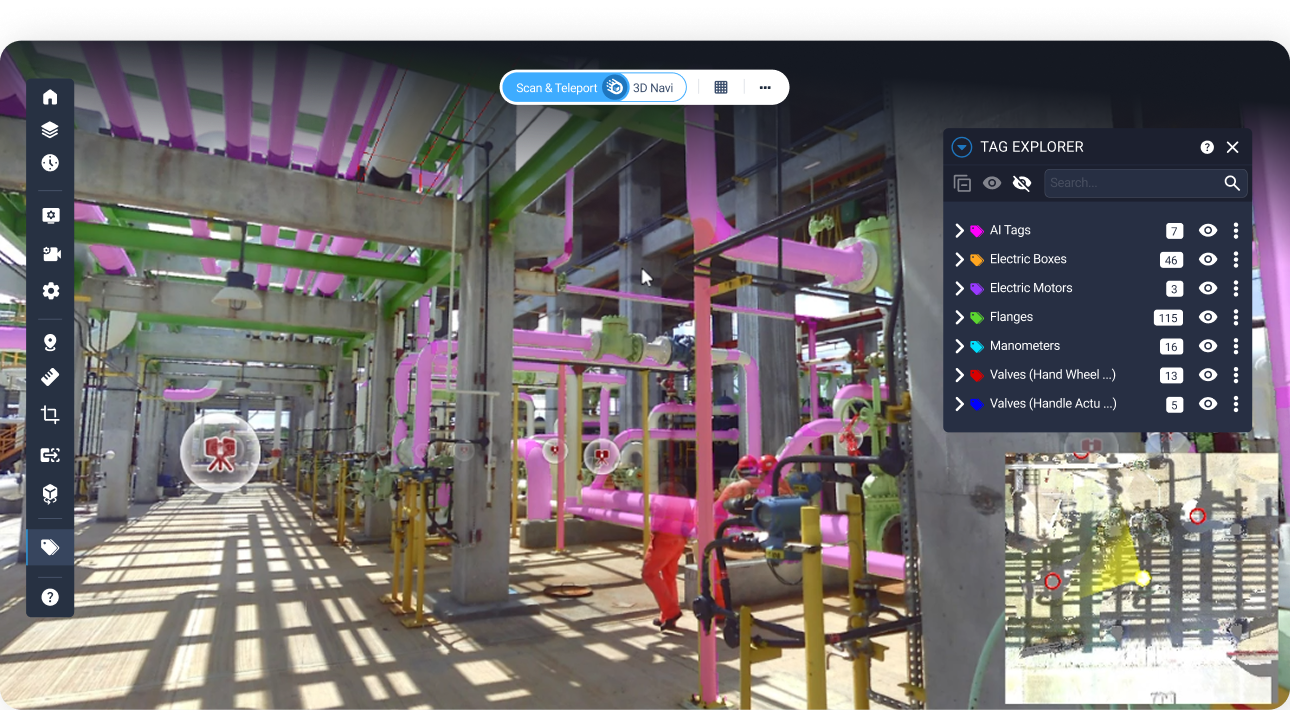
Task: Select the crop tool in sidebar
Action: (50, 414)
